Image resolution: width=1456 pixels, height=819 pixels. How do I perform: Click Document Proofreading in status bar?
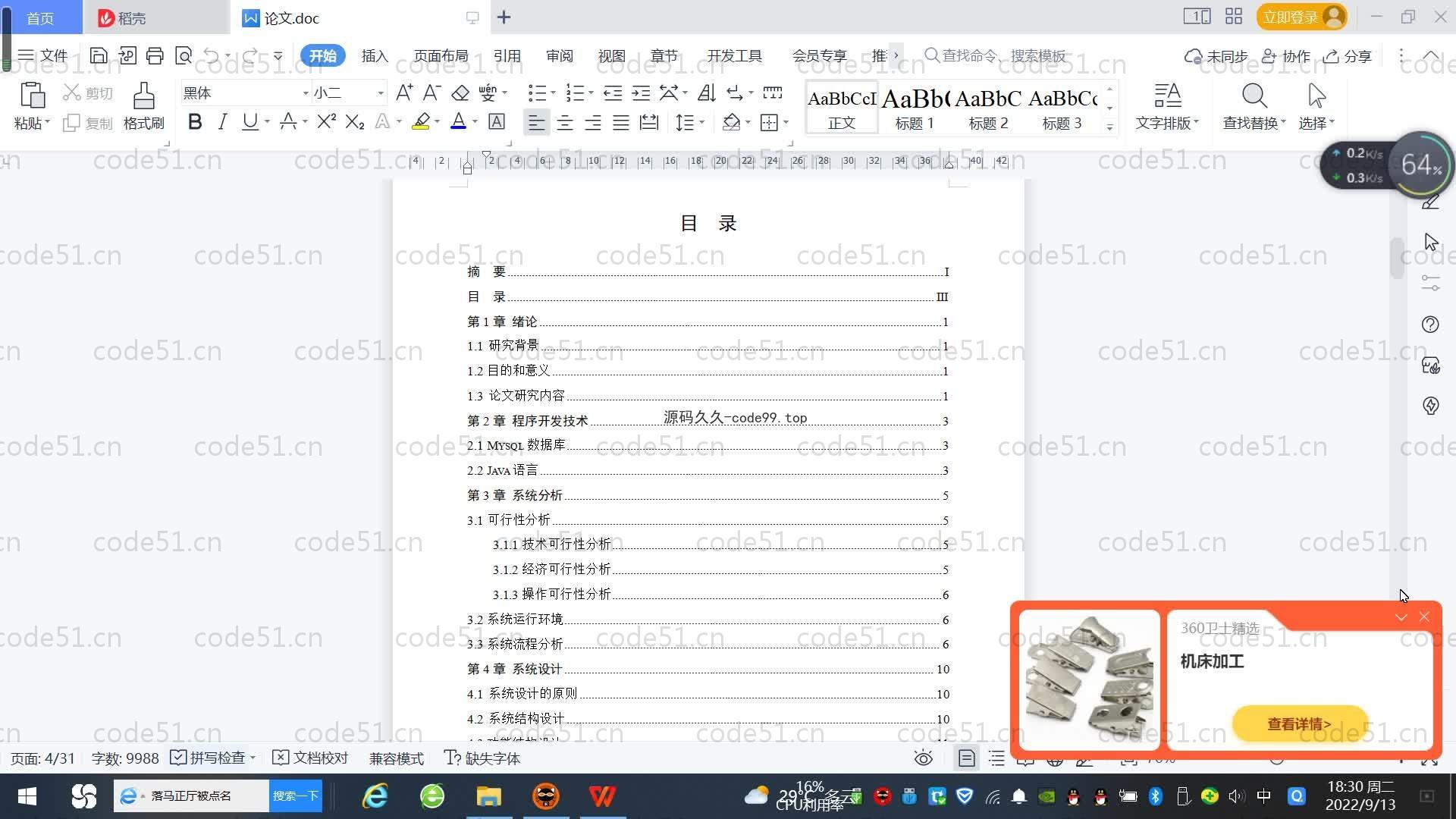coord(310,758)
